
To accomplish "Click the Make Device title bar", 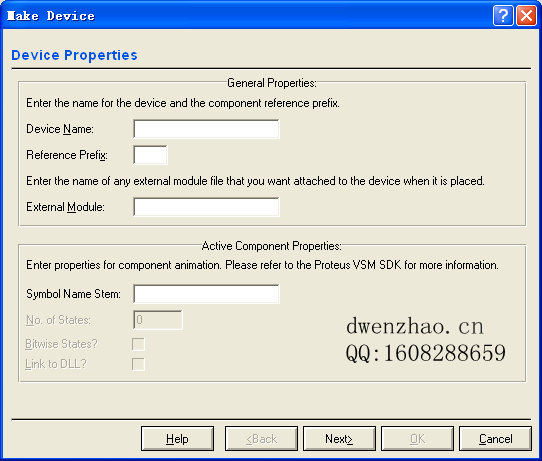I will click(242, 16).
